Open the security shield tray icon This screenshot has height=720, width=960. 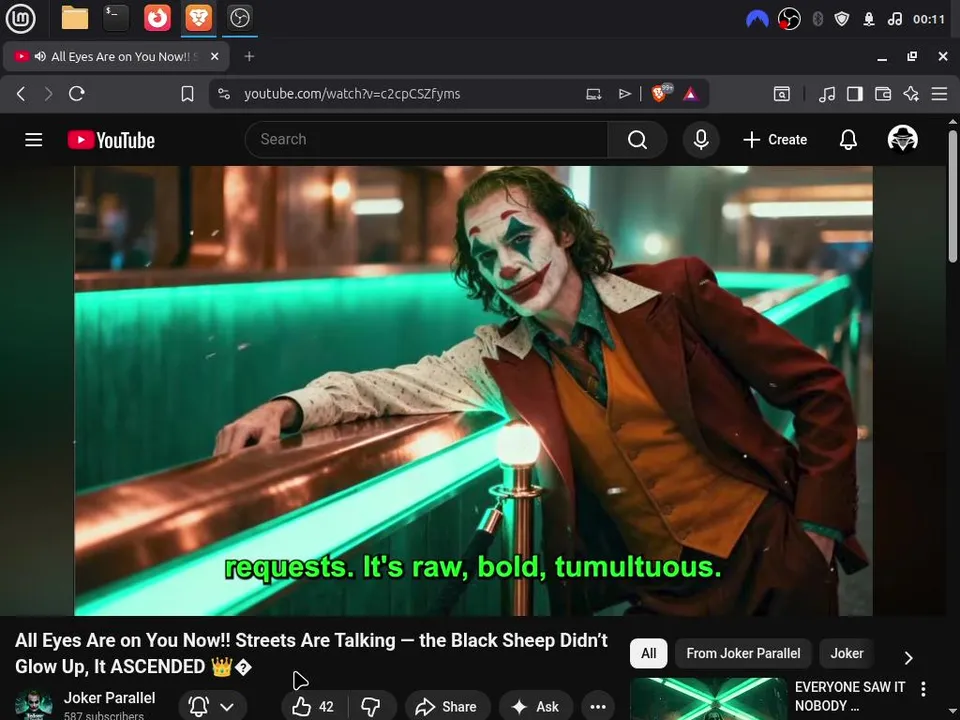click(x=842, y=20)
